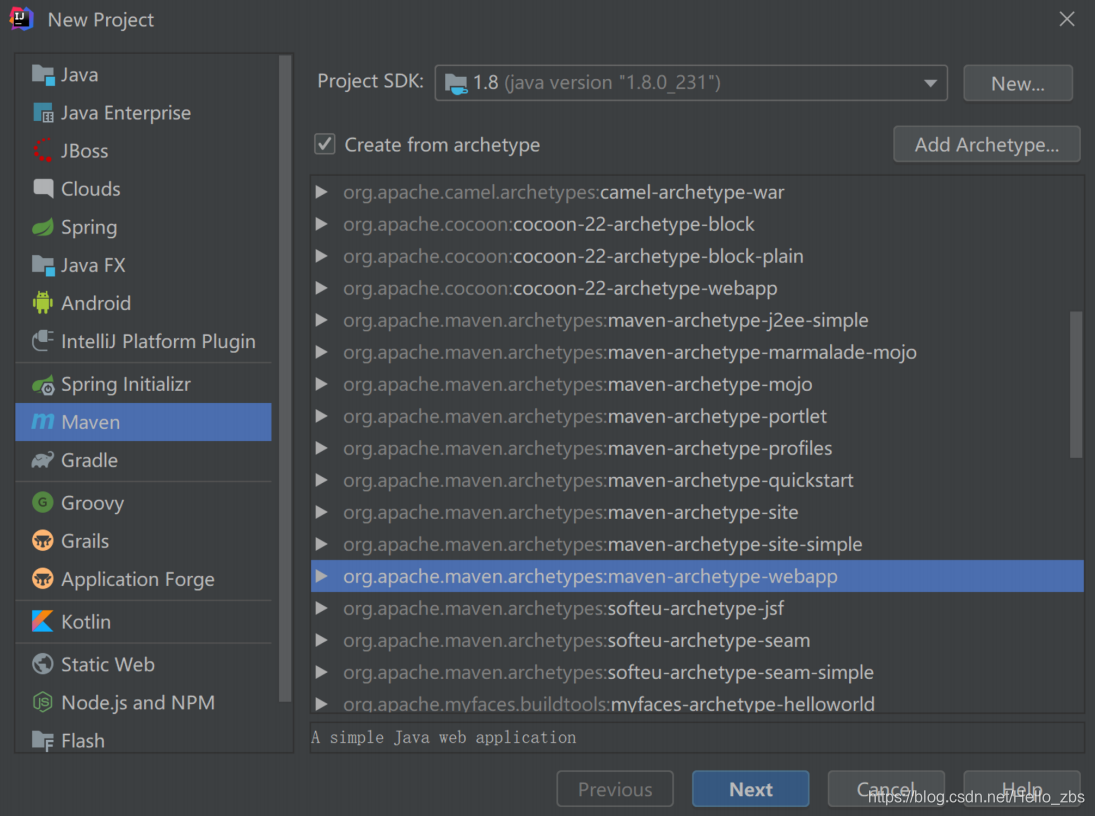The height and width of the screenshot is (816, 1095).
Task: Select maven-archetype-mojo archetype row
Action: [x=697, y=384]
